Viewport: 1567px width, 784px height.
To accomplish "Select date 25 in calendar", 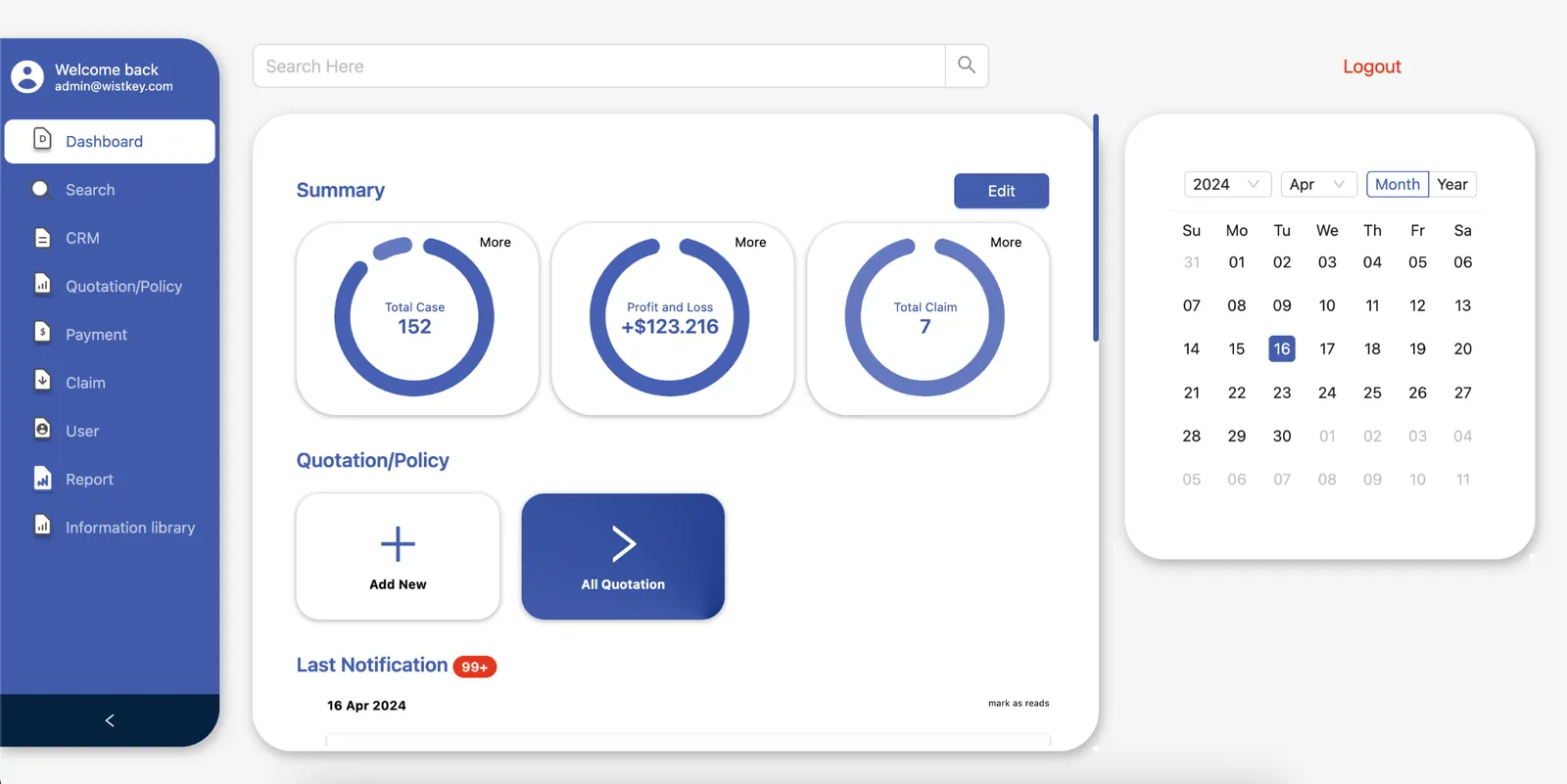I will click(1372, 392).
